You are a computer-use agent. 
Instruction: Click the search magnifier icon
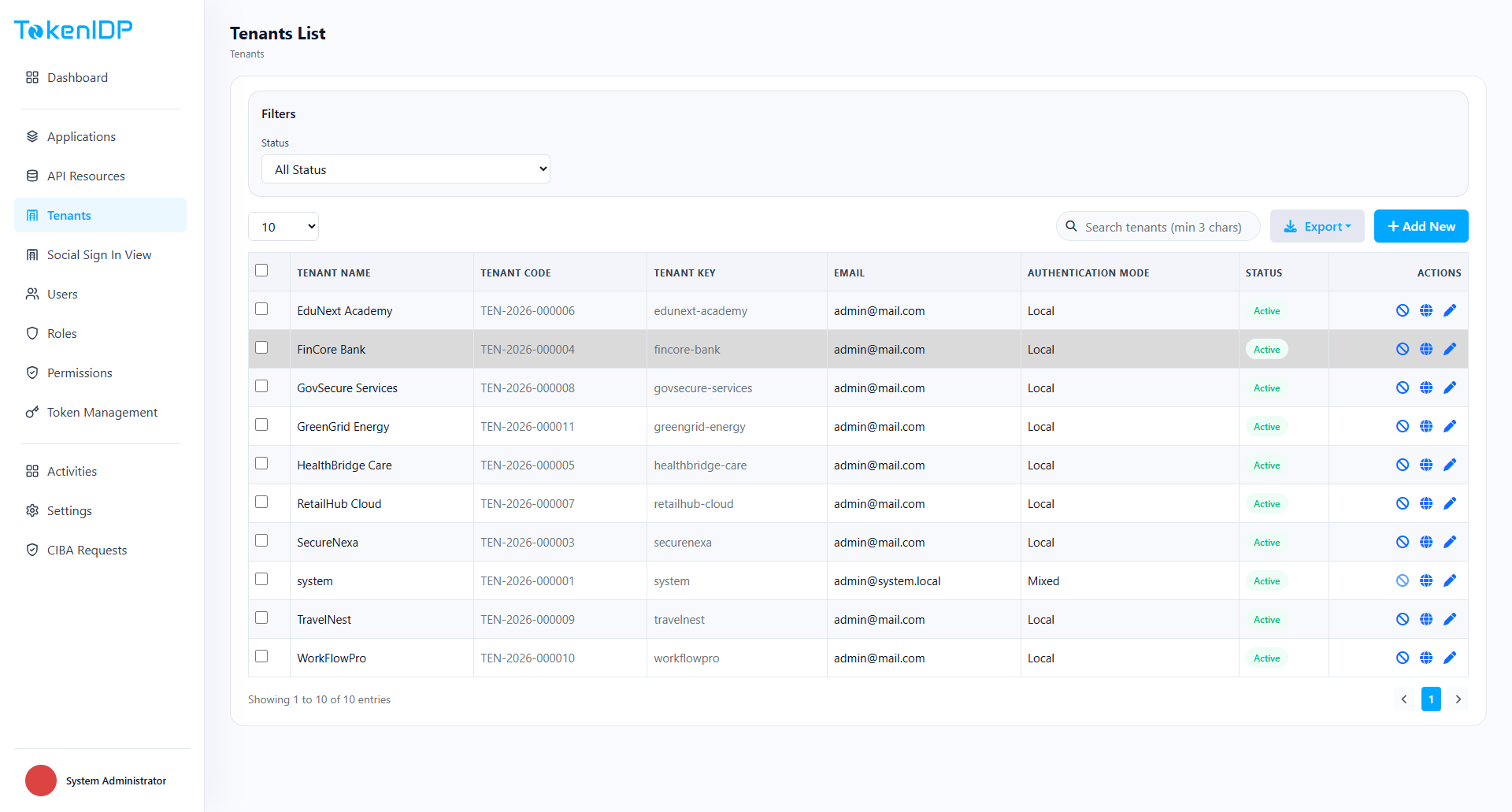pos(1071,226)
